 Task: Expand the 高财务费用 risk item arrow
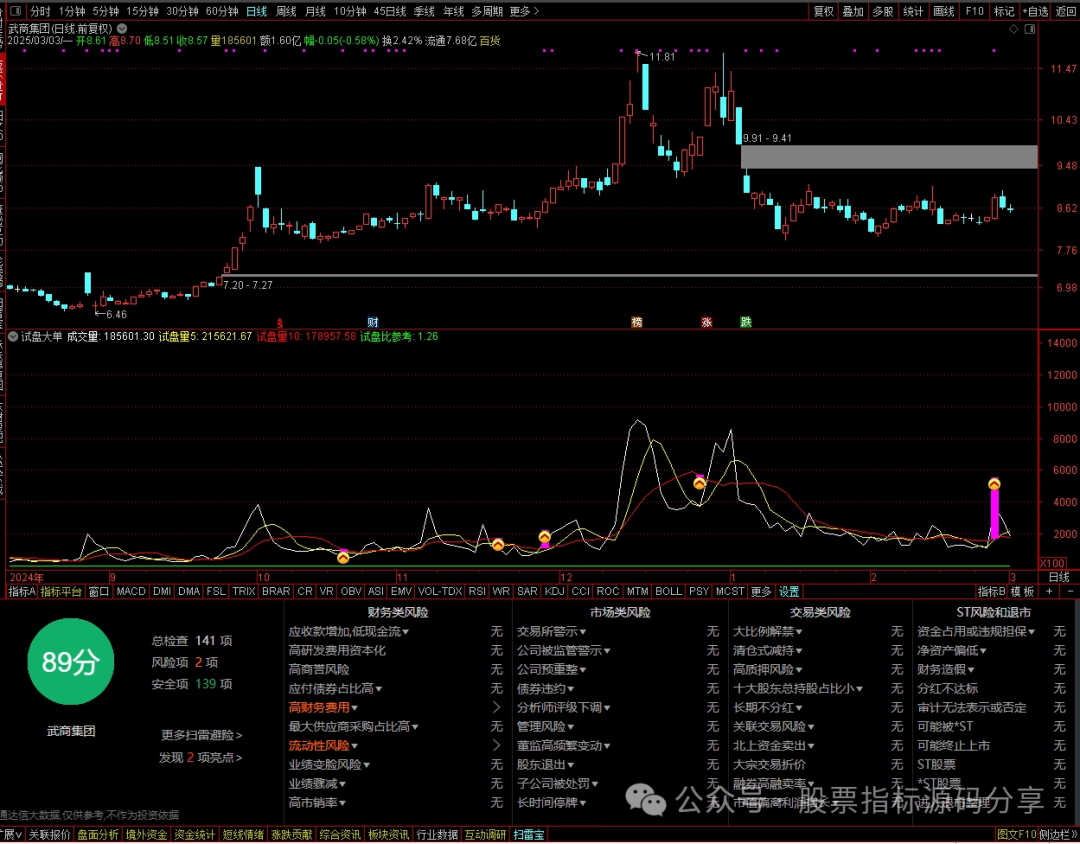click(x=496, y=708)
